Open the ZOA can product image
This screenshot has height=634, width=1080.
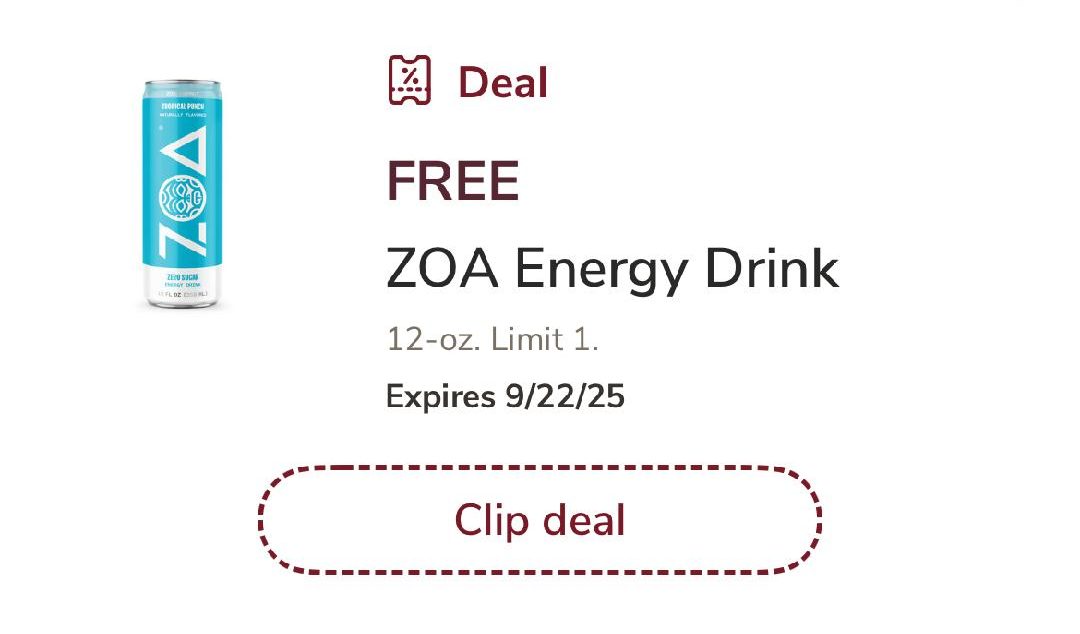pos(182,195)
